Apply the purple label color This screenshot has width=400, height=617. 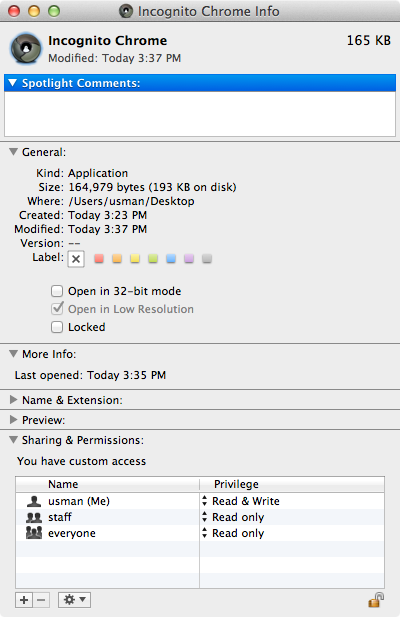(x=189, y=259)
